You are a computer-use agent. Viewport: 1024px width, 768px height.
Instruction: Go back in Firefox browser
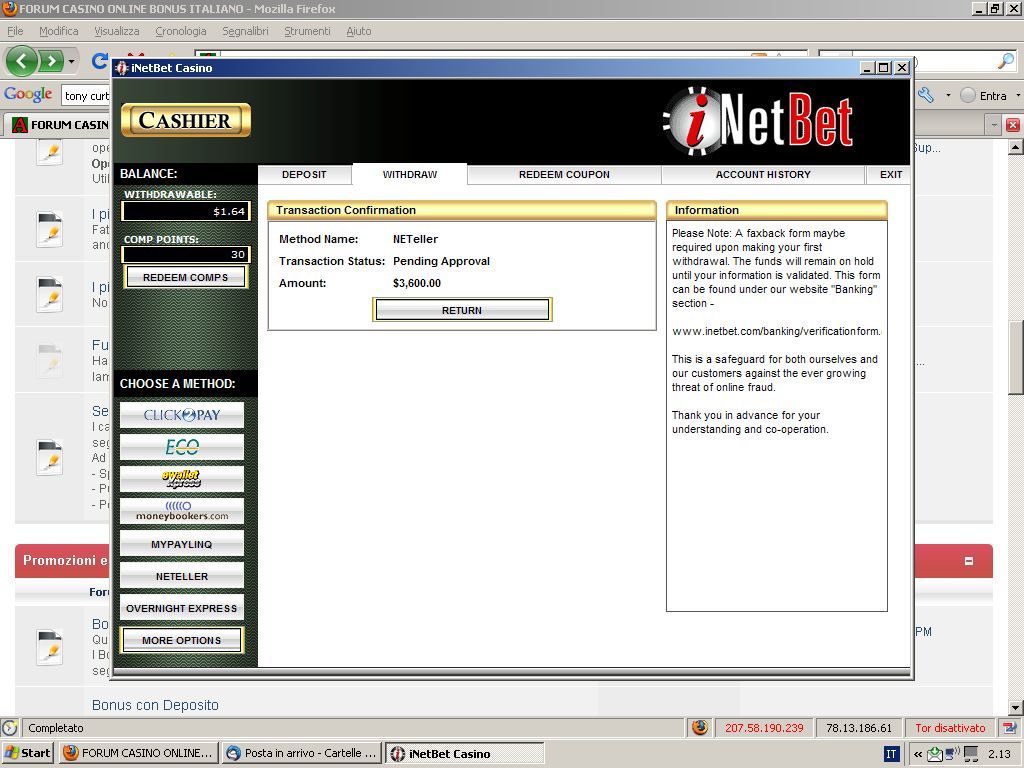[x=22, y=61]
